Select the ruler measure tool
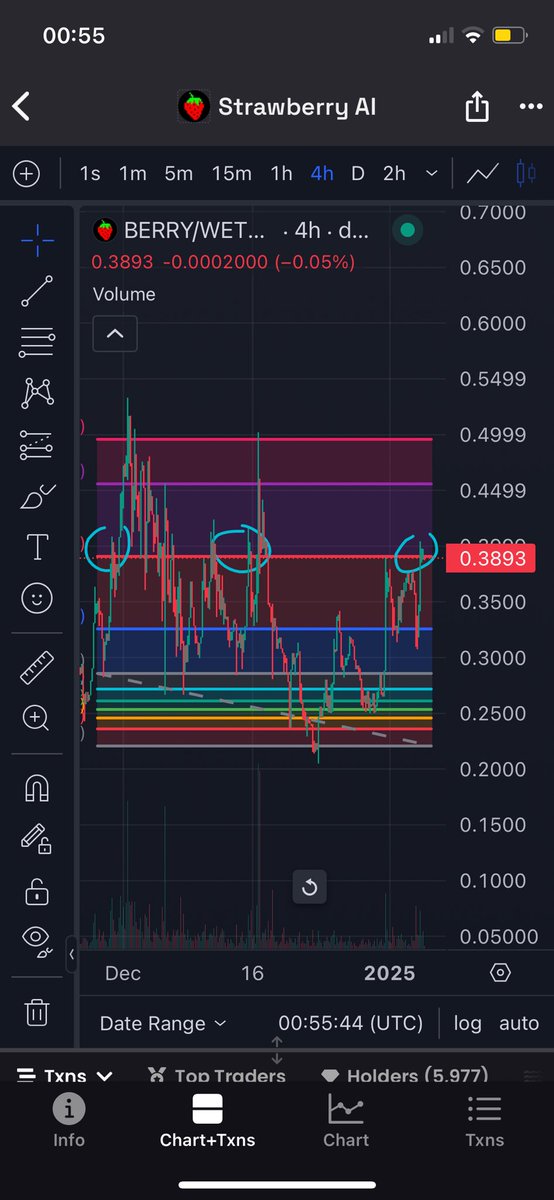This screenshot has height=1200, width=554. point(37,667)
